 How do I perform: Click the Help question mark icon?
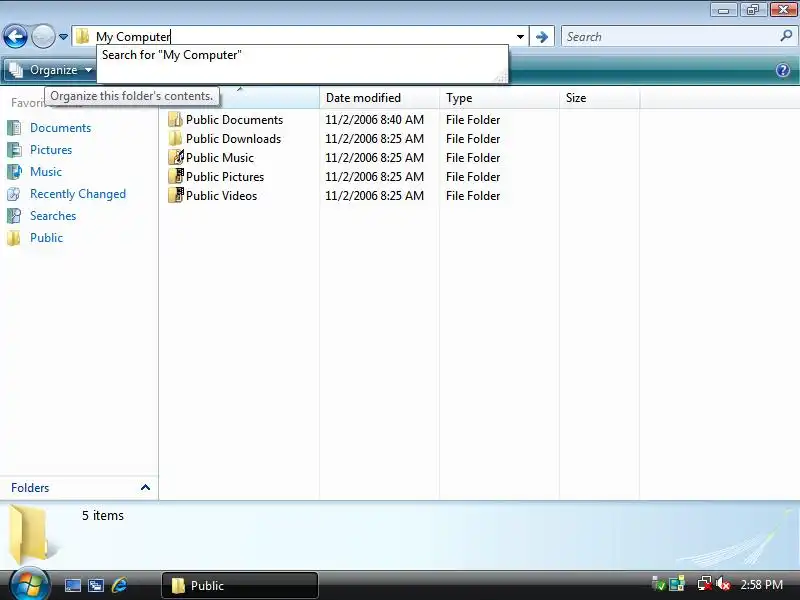(783, 70)
